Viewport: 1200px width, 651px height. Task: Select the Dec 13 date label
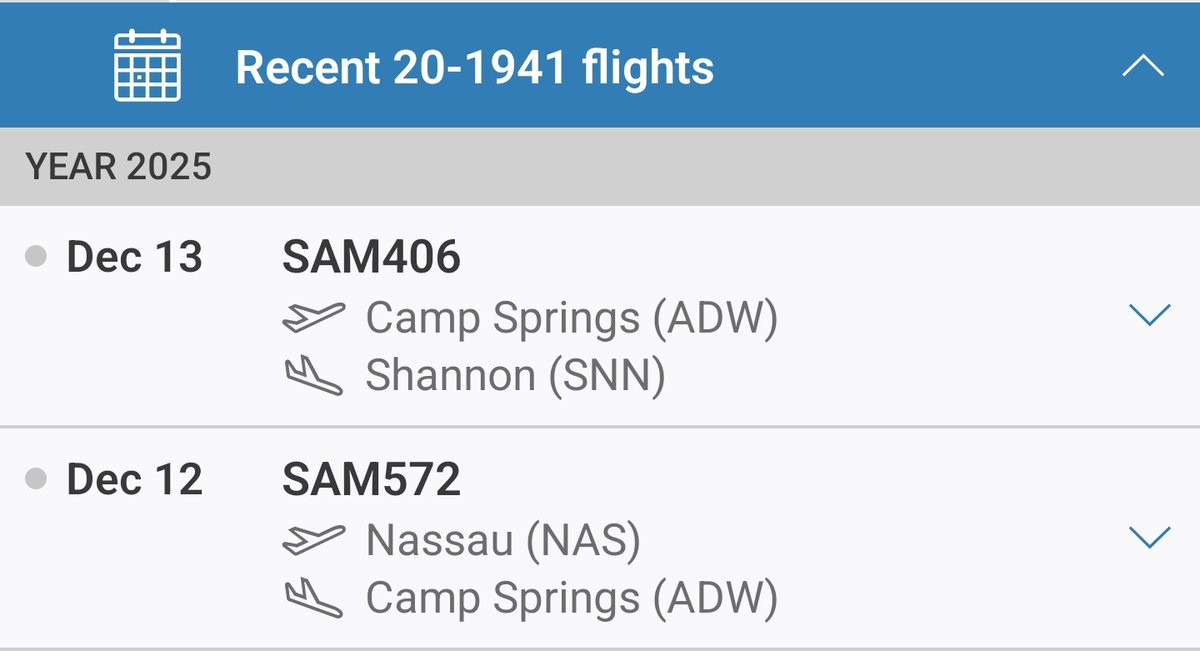point(134,258)
